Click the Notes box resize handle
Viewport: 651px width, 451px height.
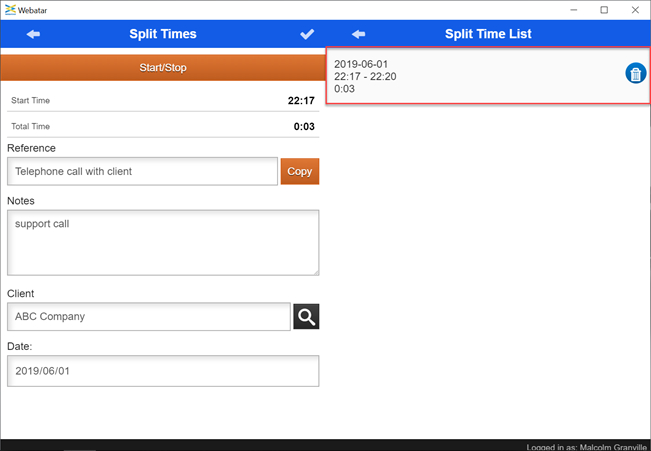(315, 271)
